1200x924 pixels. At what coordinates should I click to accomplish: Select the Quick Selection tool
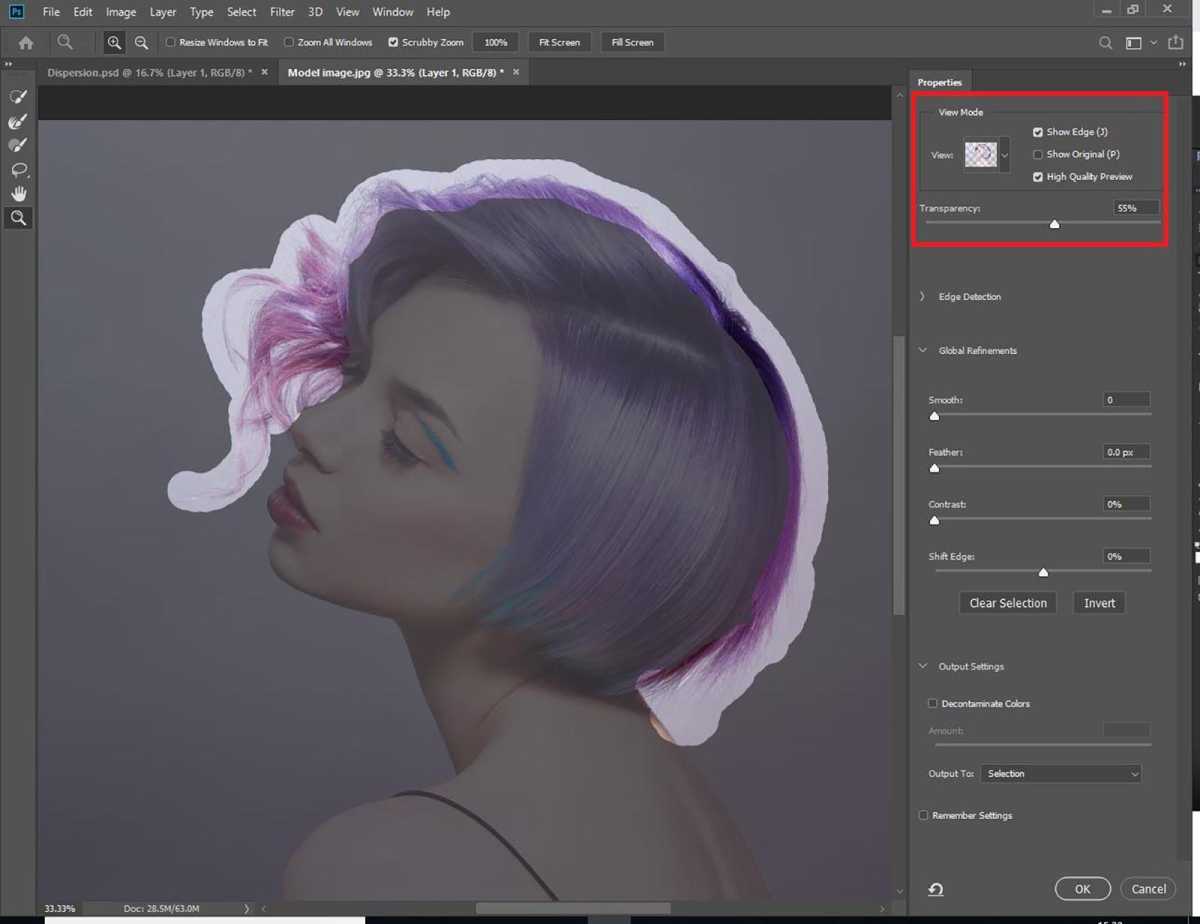(x=17, y=96)
